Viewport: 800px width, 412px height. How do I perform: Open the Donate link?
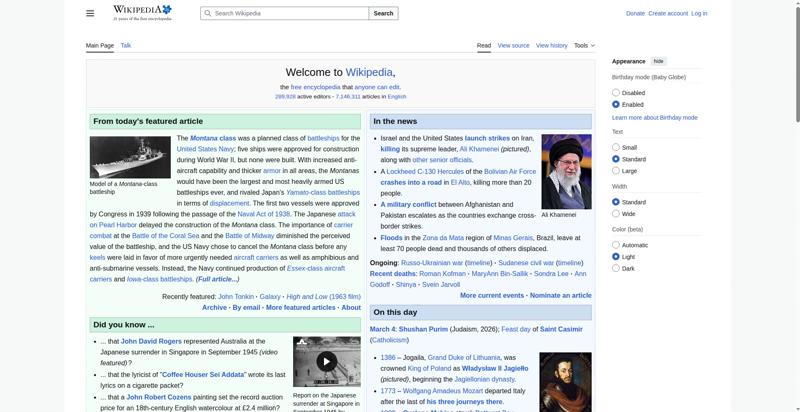[635, 13]
